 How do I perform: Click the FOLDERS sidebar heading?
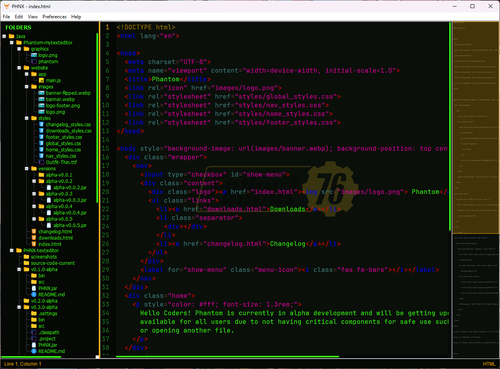pyautogui.click(x=18, y=27)
